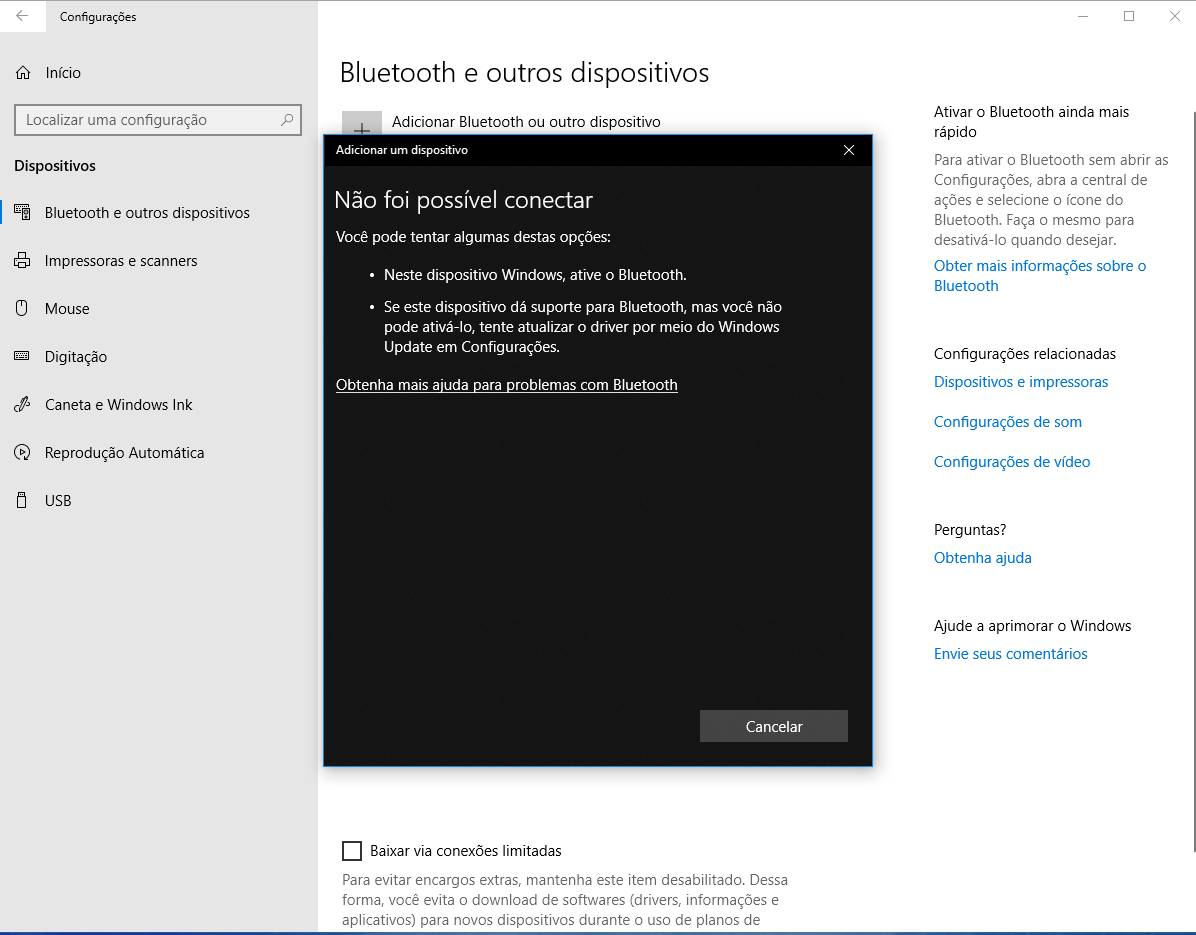Click 'Adicionar um dispositivo' dialog title text
1196x935 pixels.
402,150
